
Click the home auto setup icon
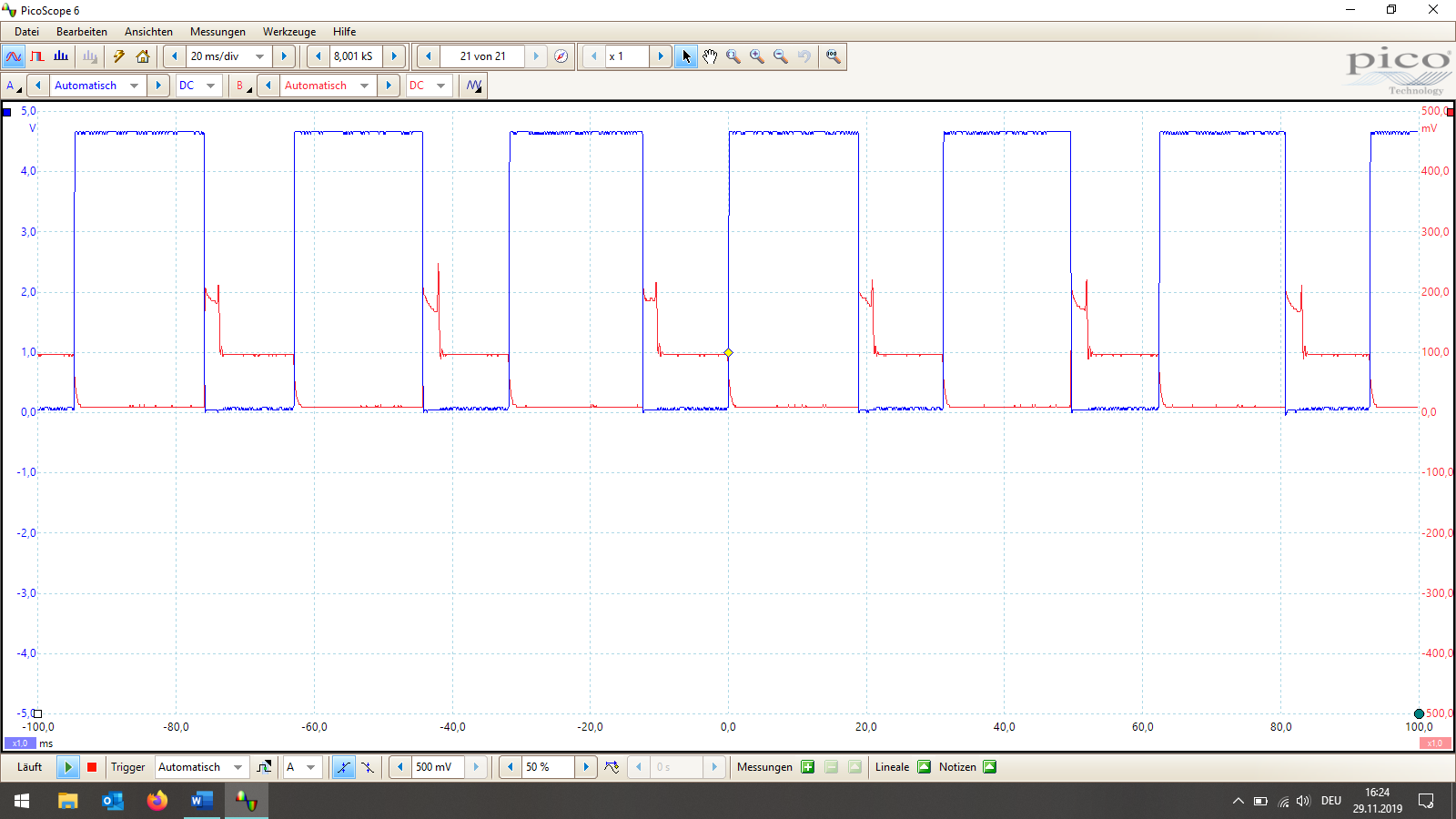(143, 56)
